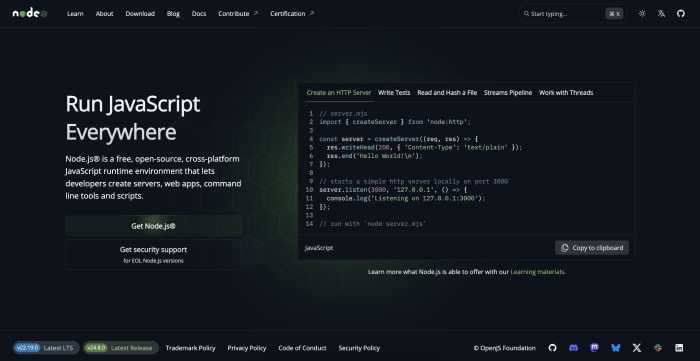This screenshot has height=361, width=700.
Task: Click the res.writeHead code line
Action: 424,147
